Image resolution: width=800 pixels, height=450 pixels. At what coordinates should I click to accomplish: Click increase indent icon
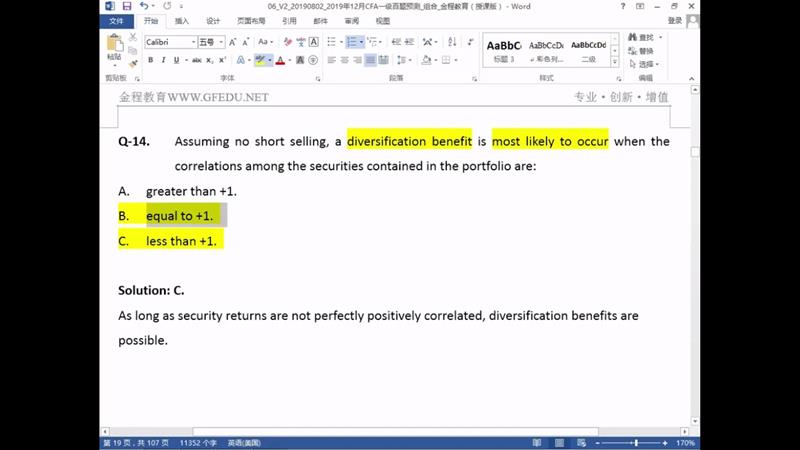point(409,42)
